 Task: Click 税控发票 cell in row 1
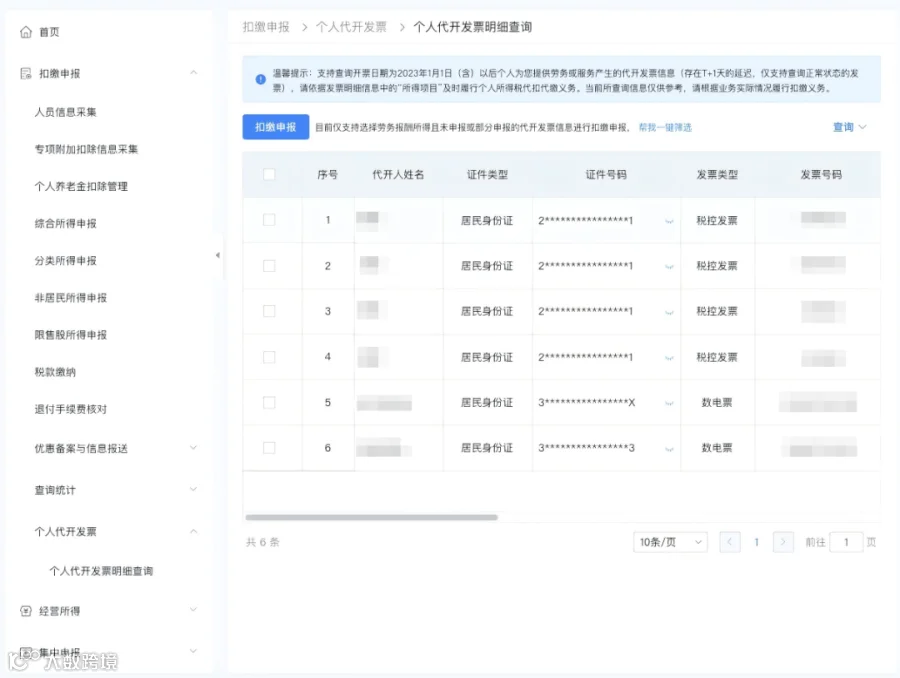tap(717, 220)
